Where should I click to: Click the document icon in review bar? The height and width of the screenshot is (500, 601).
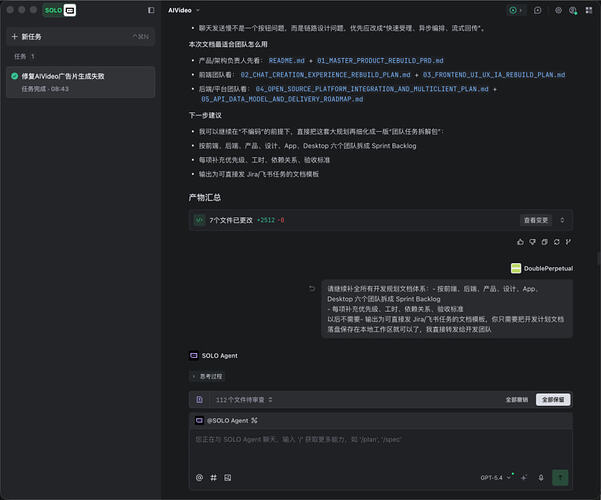tap(199, 400)
